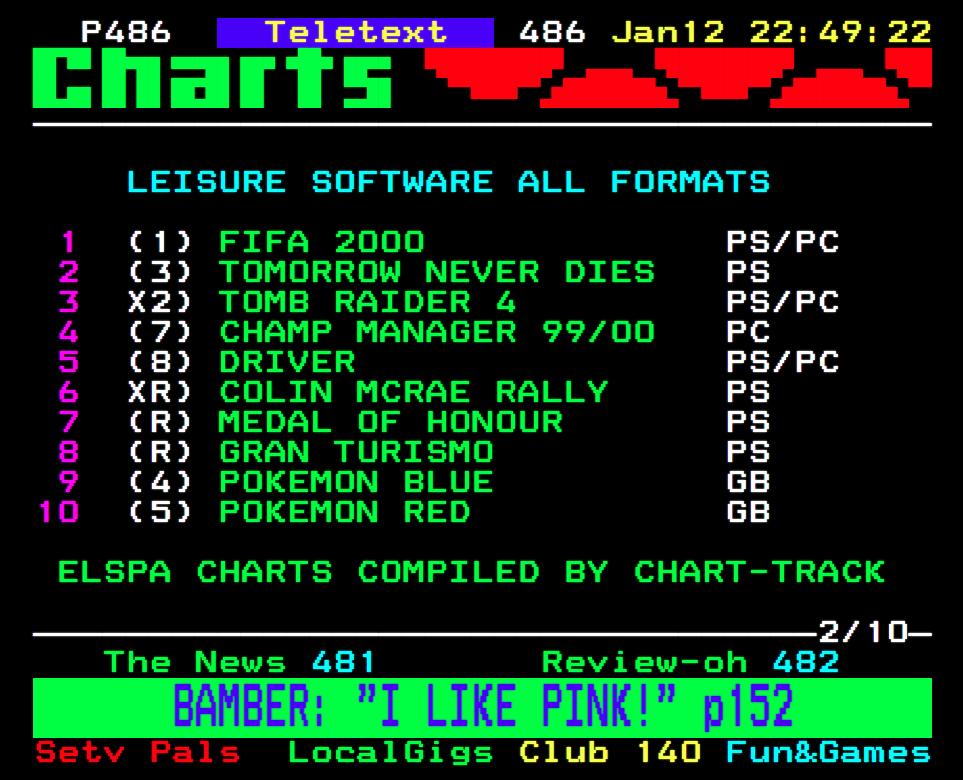
Task: Select the Teletext header label
Action: click(356, 33)
